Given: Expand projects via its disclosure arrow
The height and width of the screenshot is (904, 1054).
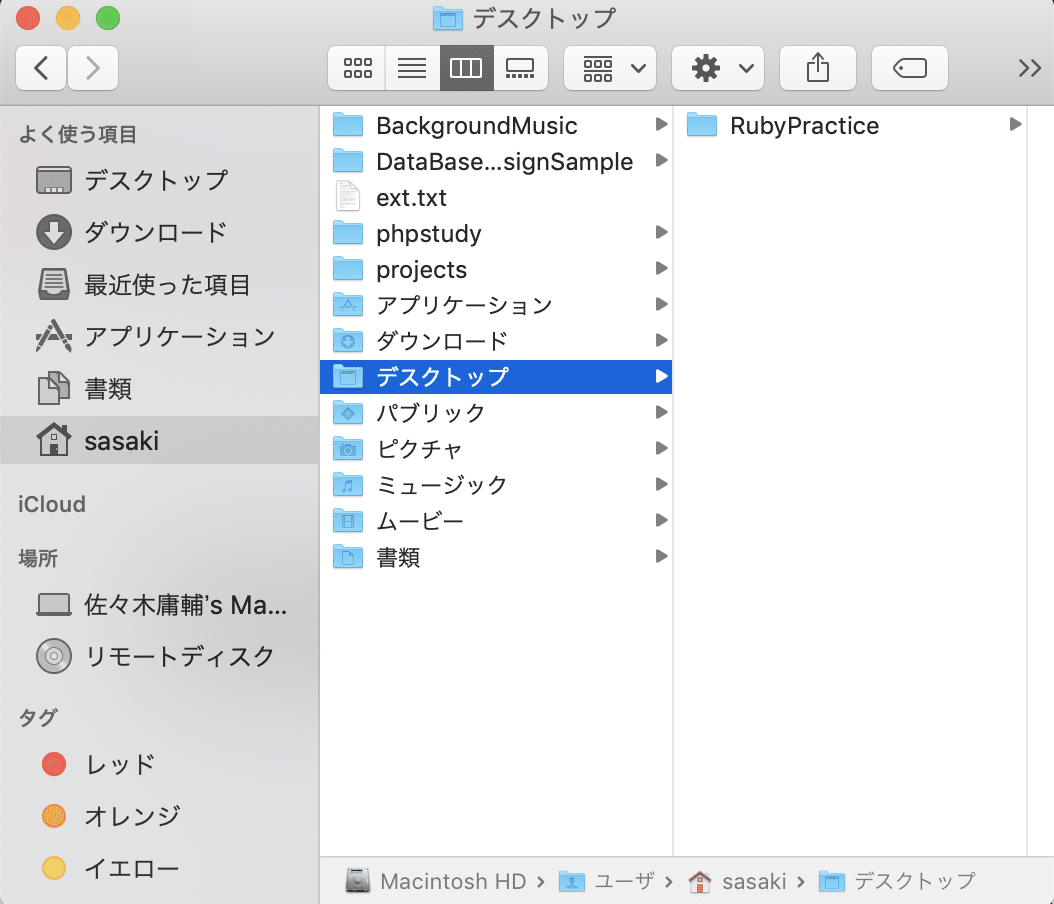Looking at the screenshot, I should (661, 268).
